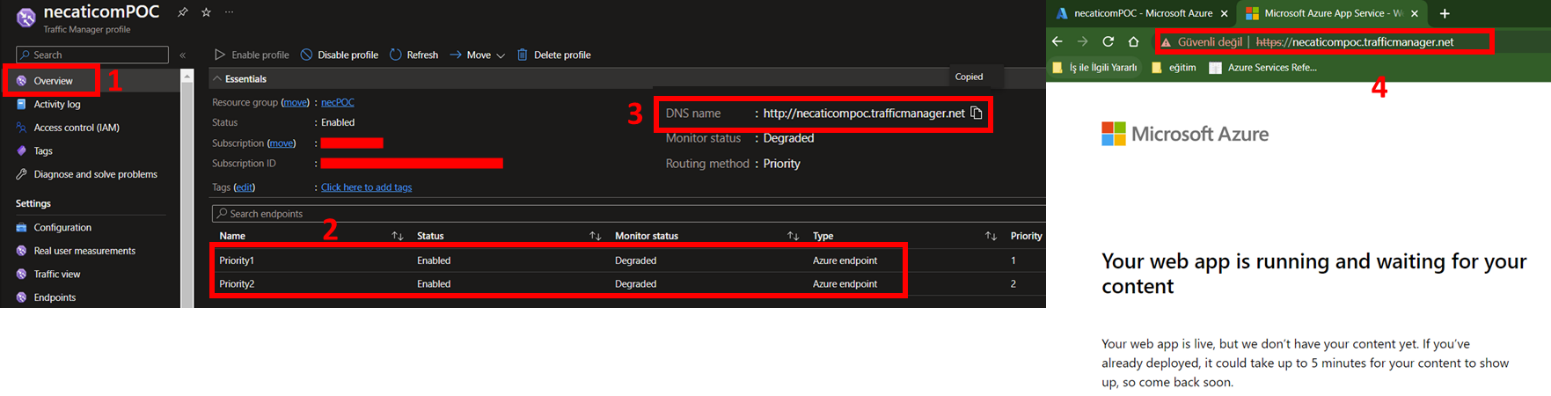The height and width of the screenshot is (396, 1551).
Task: Click the Disable profile toolbar button
Action: click(x=339, y=55)
